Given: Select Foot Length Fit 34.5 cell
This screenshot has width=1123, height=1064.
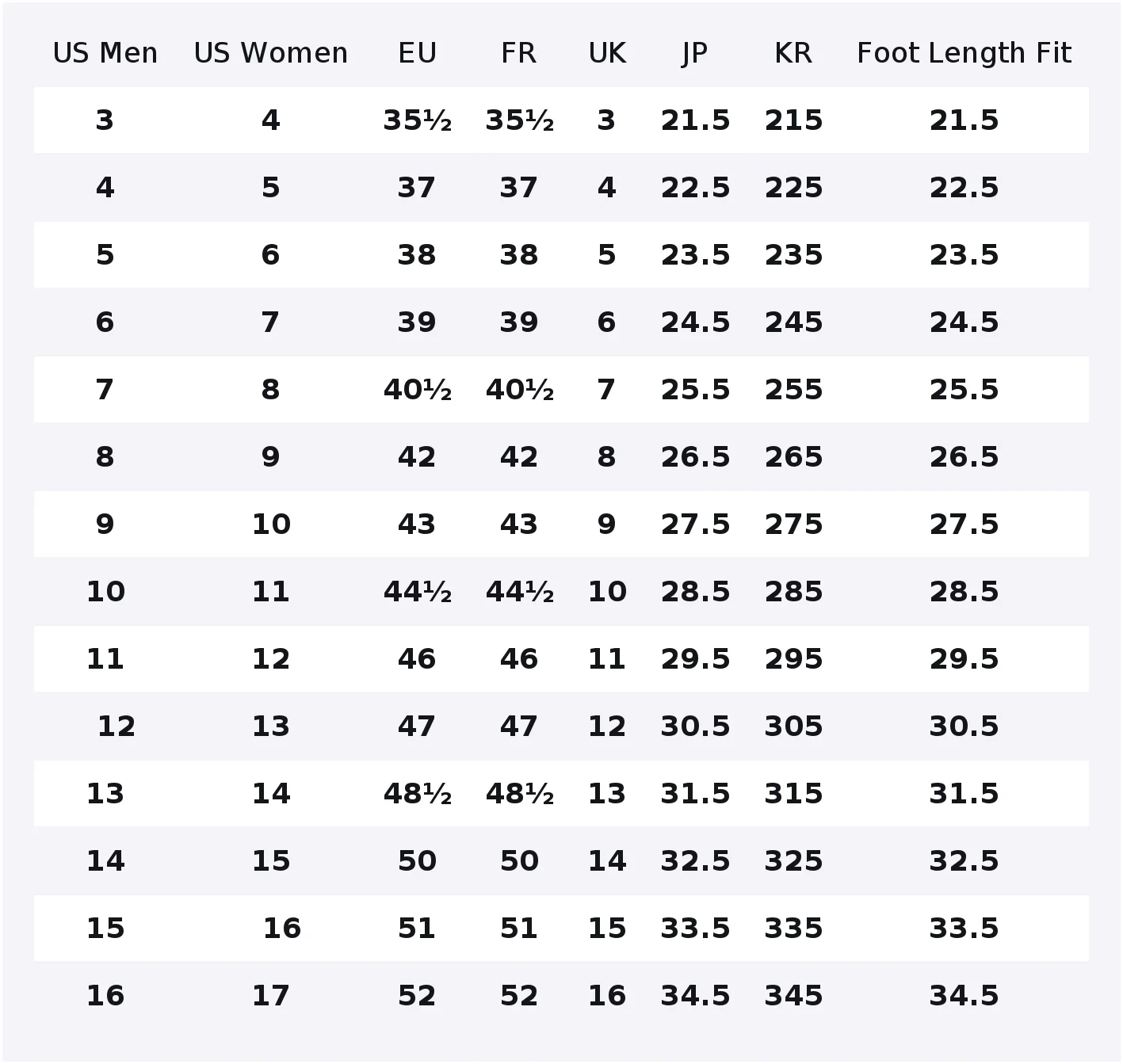Looking at the screenshot, I should coord(964,996).
